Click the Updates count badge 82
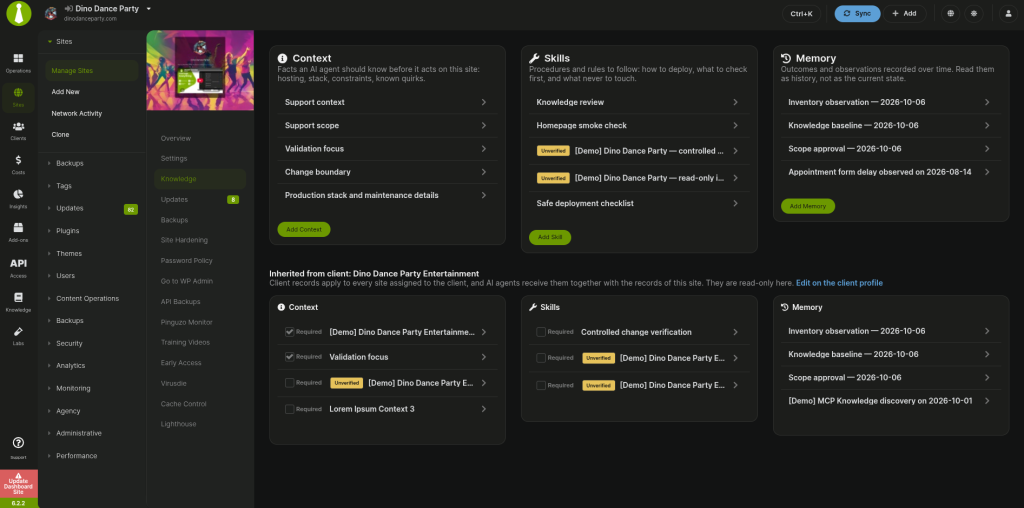 click(131, 210)
